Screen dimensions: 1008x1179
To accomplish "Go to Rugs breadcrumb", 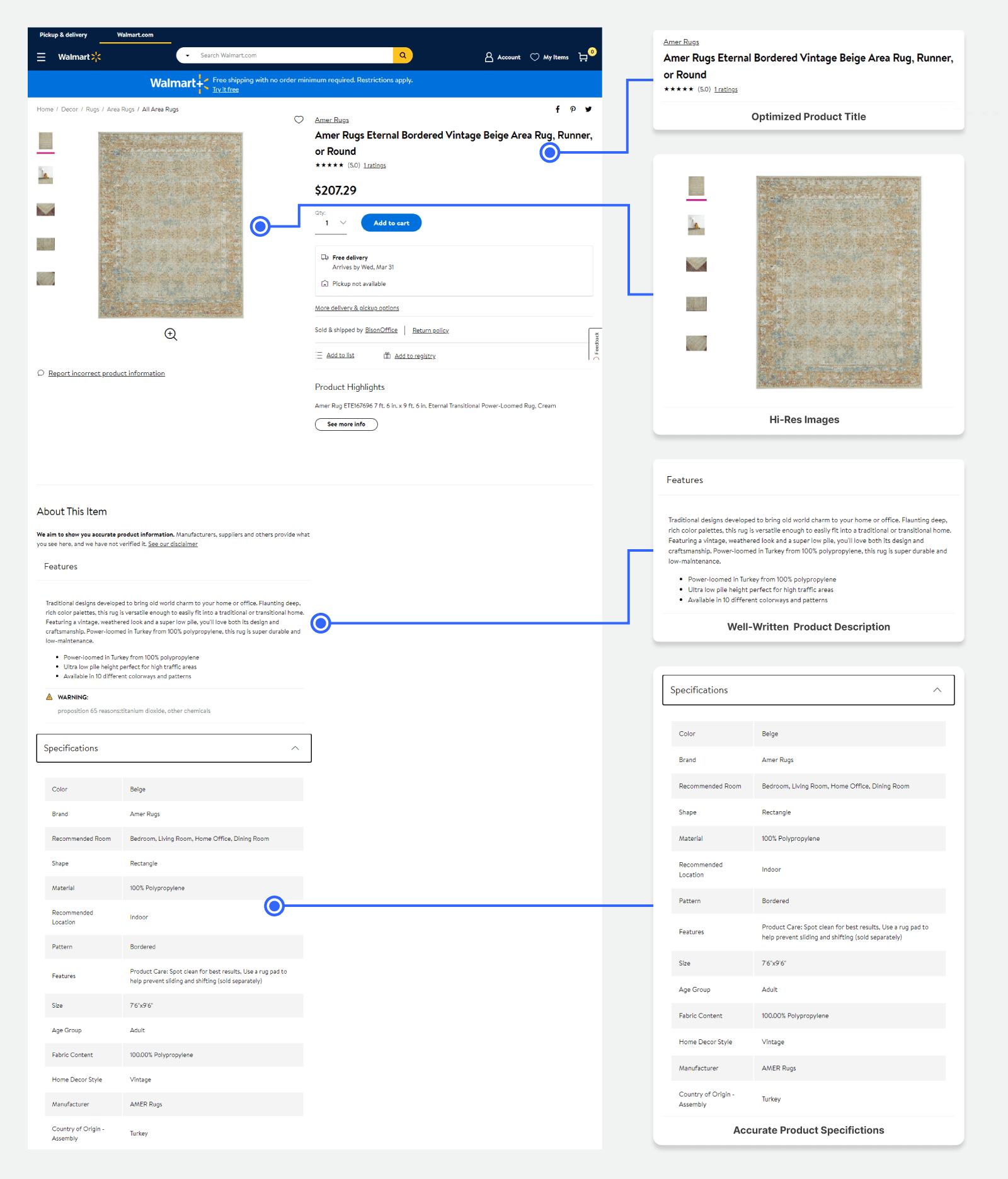I will point(93,109).
